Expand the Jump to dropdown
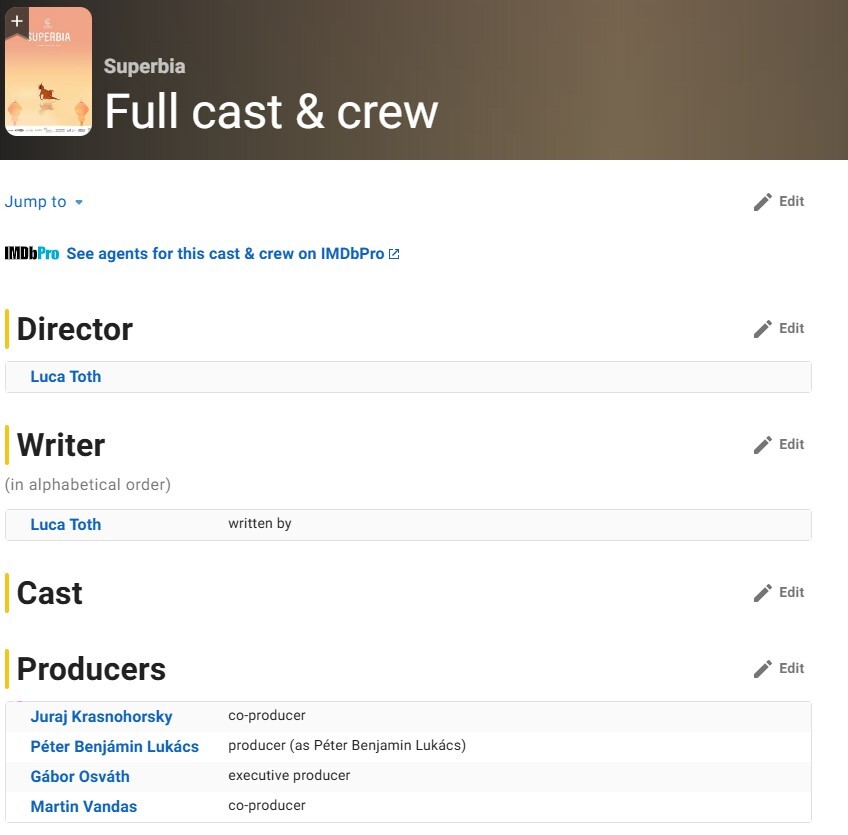 point(44,202)
